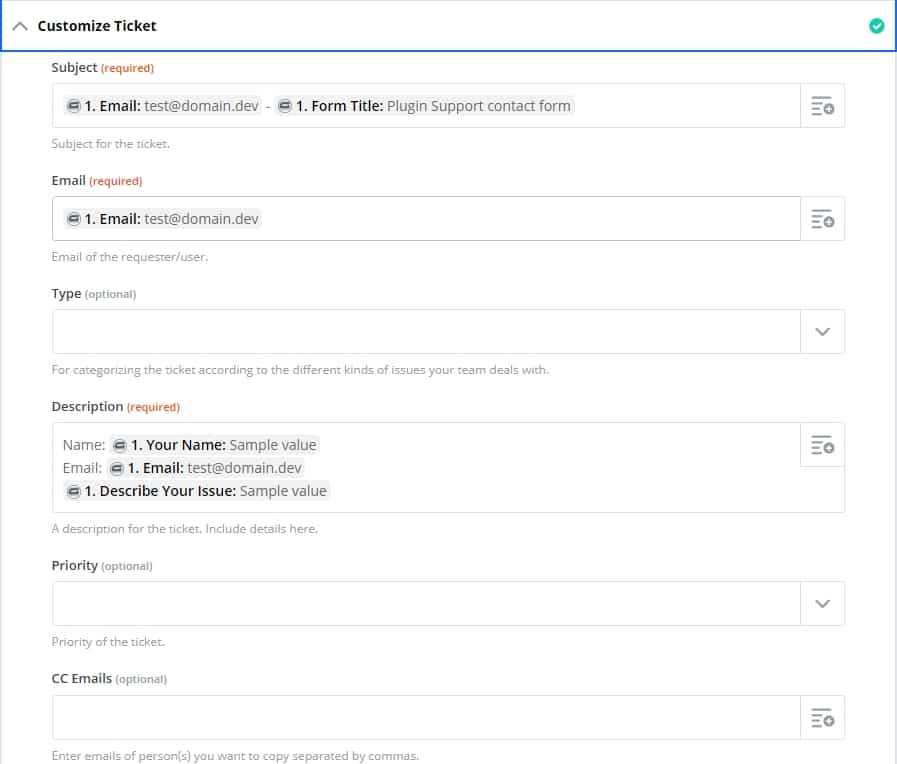Click the Customize Ticket heading text
The height and width of the screenshot is (764, 897).
pyautogui.click(x=97, y=26)
